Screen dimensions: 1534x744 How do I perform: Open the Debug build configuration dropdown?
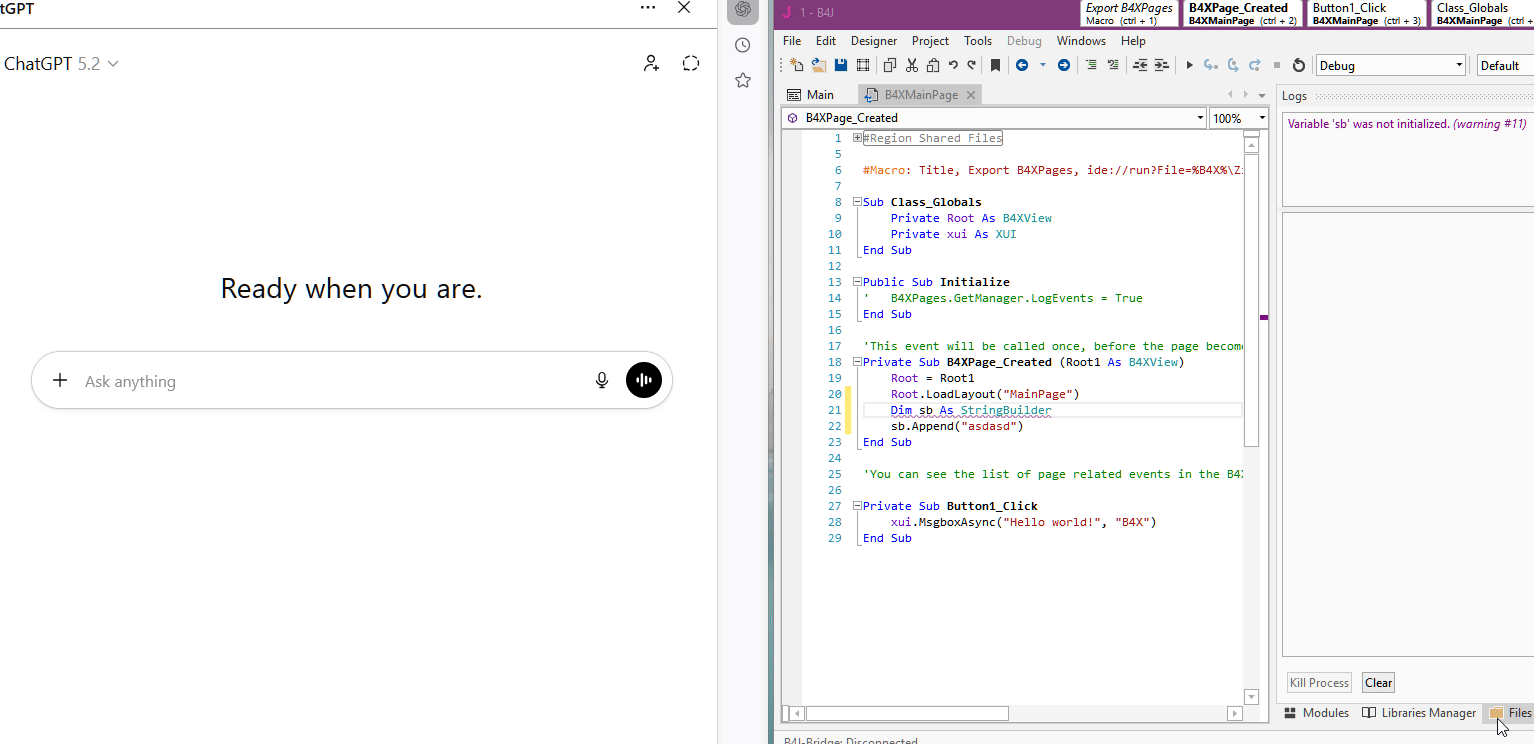(x=1390, y=65)
